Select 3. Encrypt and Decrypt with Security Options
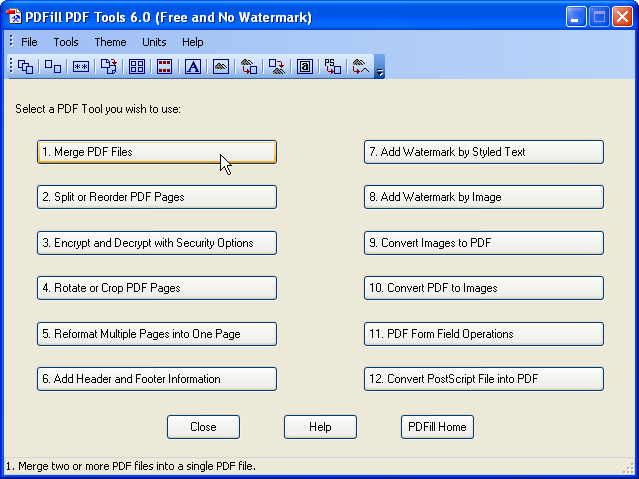 click(157, 243)
